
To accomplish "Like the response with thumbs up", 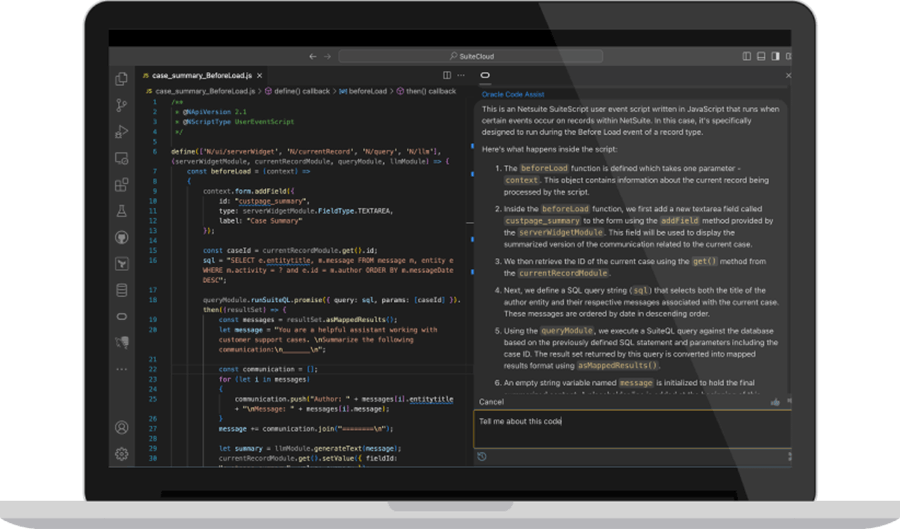I will pos(775,402).
